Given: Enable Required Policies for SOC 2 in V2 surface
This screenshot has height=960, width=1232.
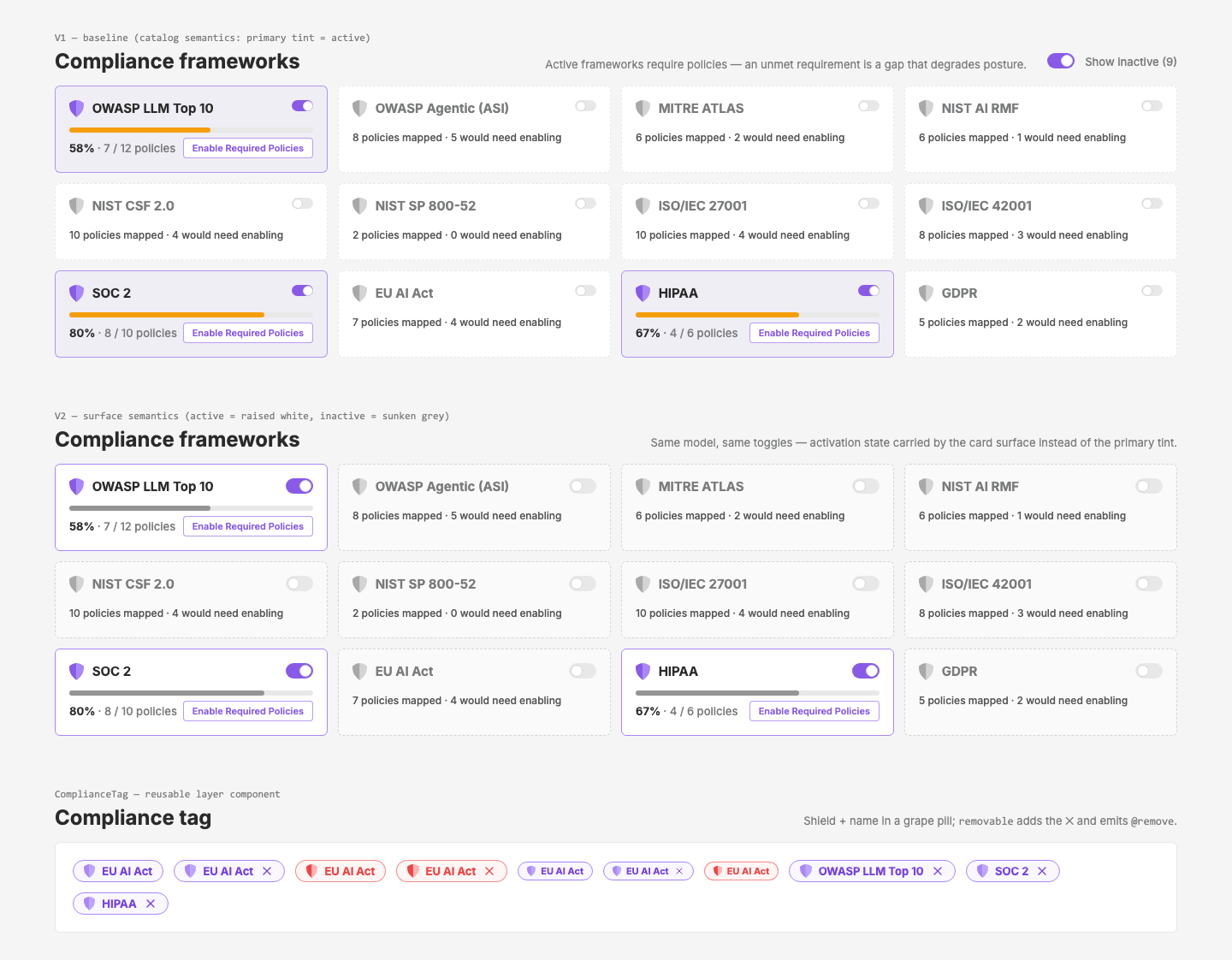Looking at the screenshot, I should coord(248,711).
